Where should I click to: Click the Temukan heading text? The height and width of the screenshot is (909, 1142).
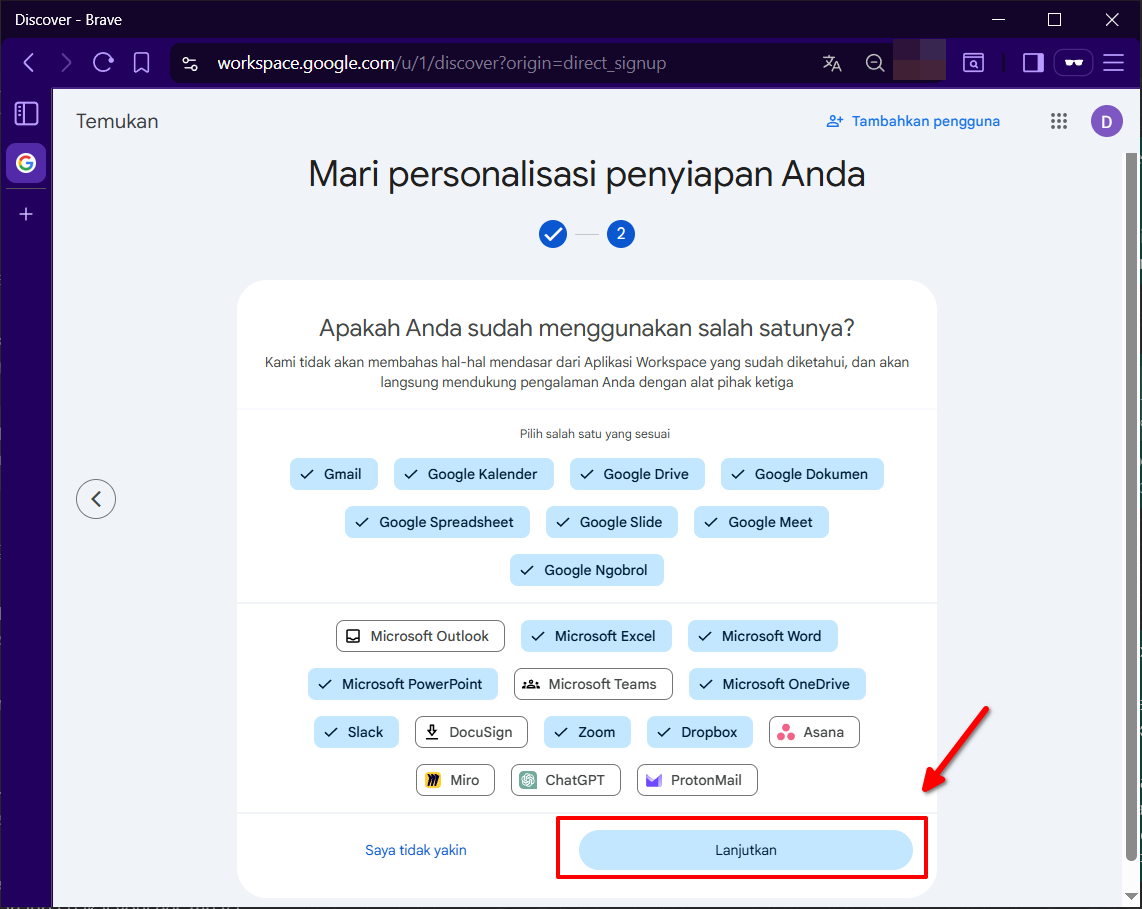coord(117,121)
